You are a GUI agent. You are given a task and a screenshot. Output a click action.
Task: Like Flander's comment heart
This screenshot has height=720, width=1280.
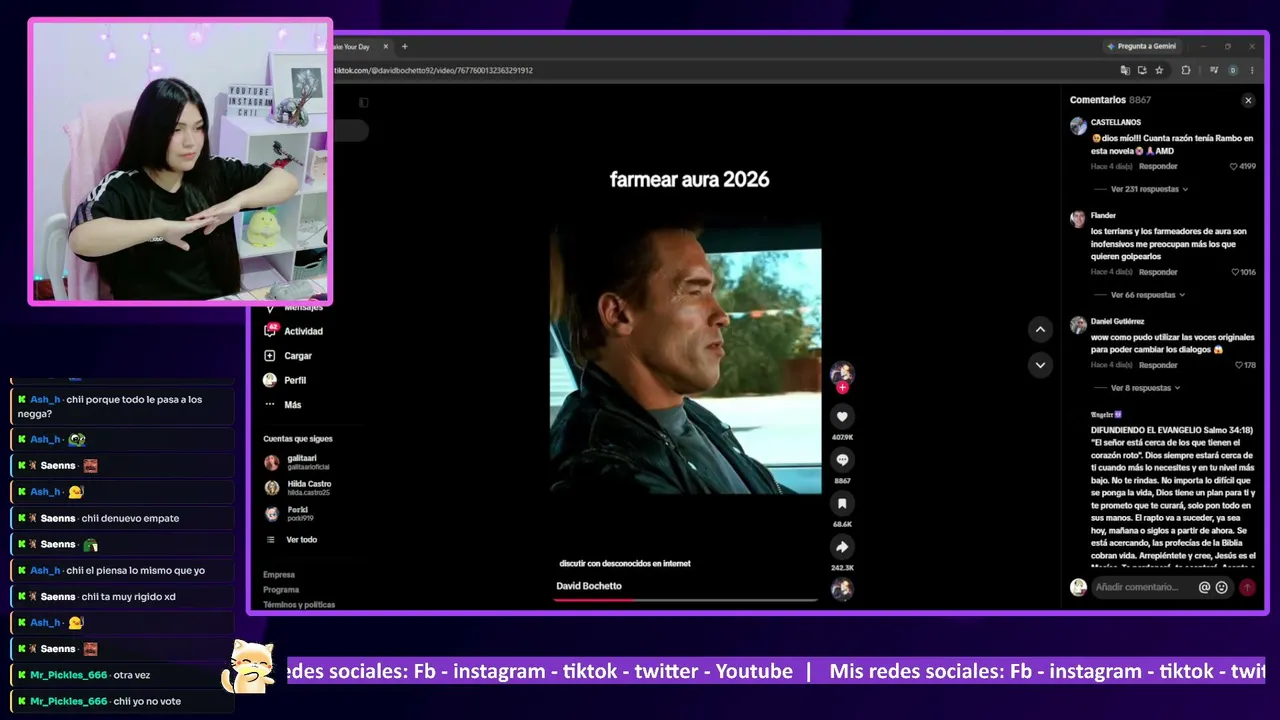tap(1235, 272)
